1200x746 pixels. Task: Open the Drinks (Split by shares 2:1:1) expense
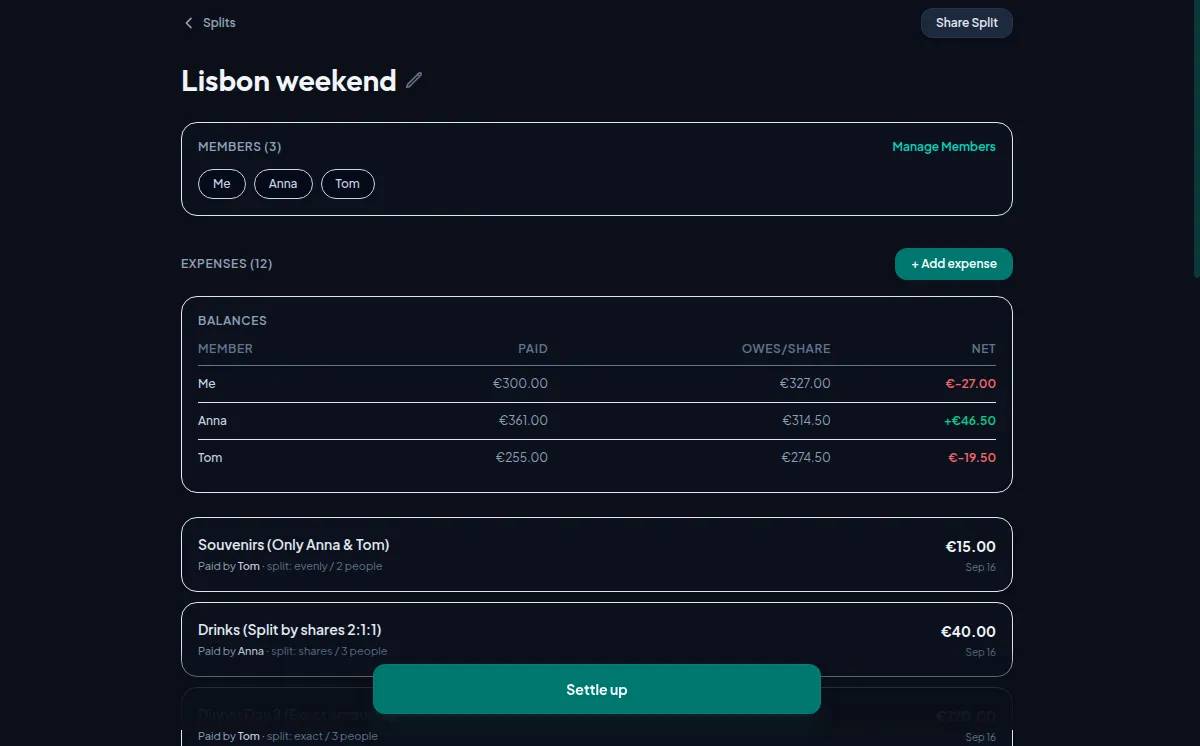[x=597, y=639]
